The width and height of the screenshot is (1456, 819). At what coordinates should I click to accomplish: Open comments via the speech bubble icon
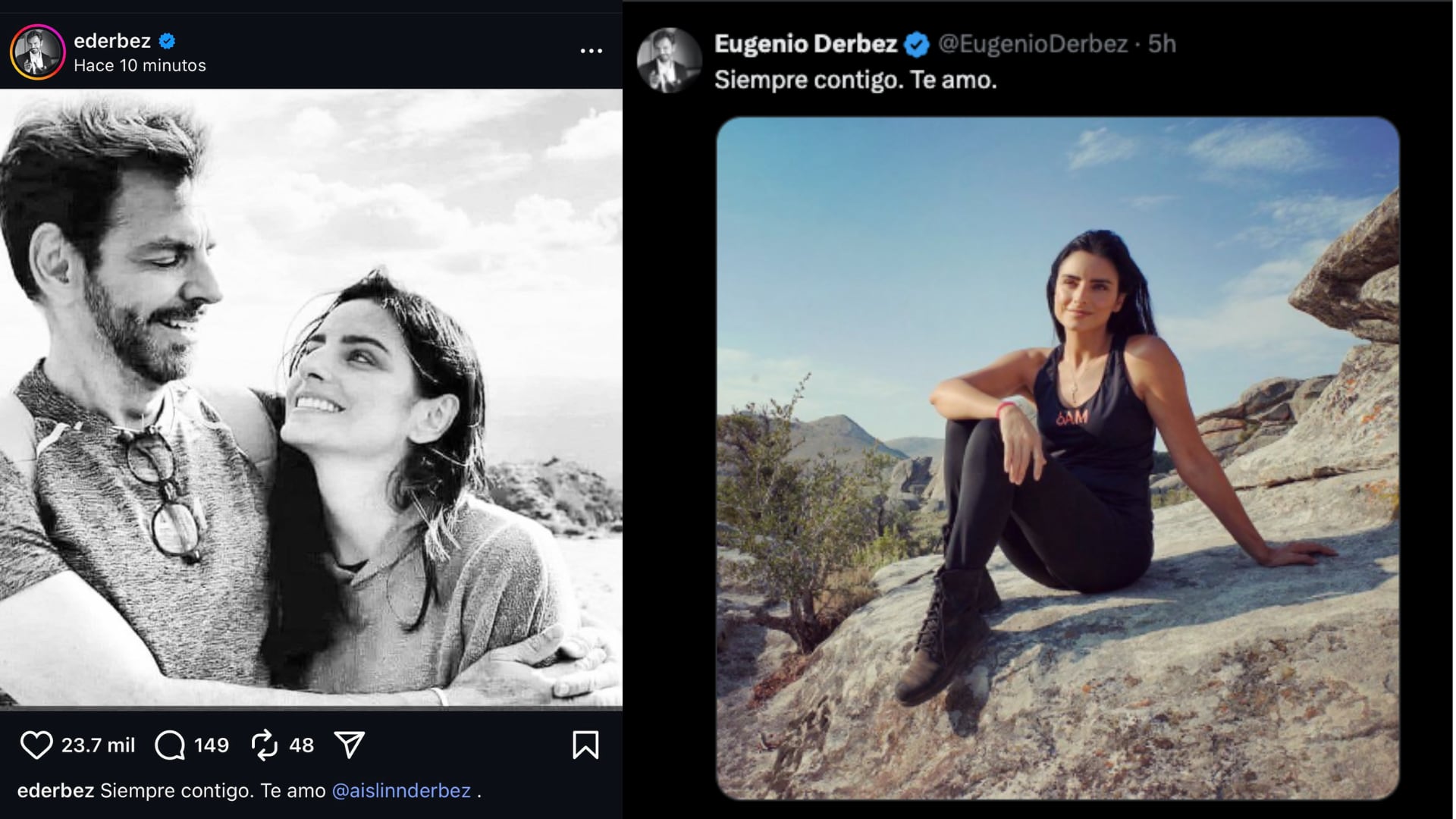pos(170,745)
